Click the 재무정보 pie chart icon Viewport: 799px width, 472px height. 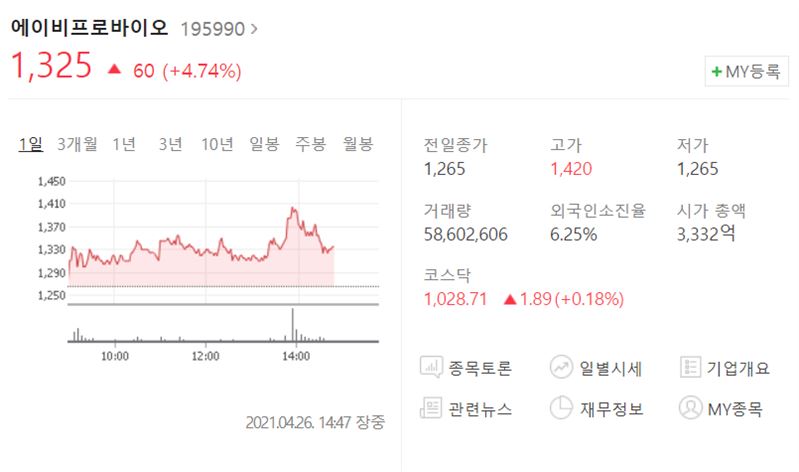(x=561, y=408)
